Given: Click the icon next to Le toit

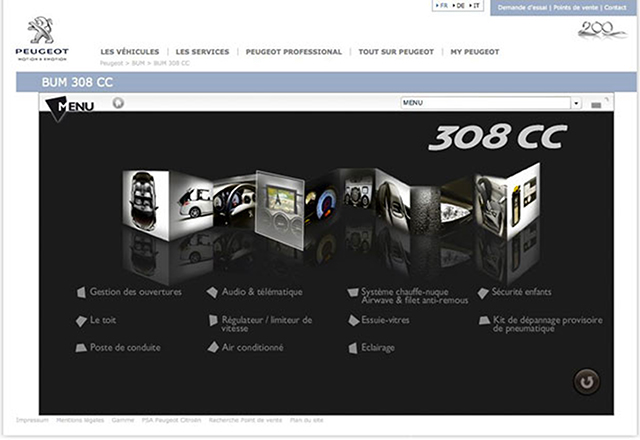Looking at the screenshot, I should click(x=82, y=320).
